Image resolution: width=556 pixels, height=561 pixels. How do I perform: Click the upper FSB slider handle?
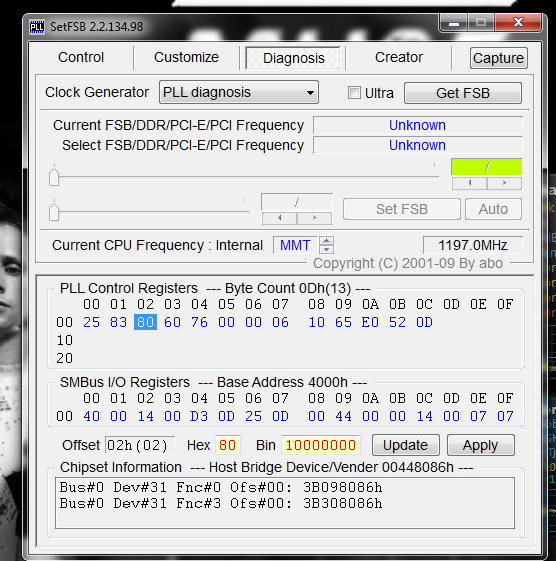[x=54, y=177]
